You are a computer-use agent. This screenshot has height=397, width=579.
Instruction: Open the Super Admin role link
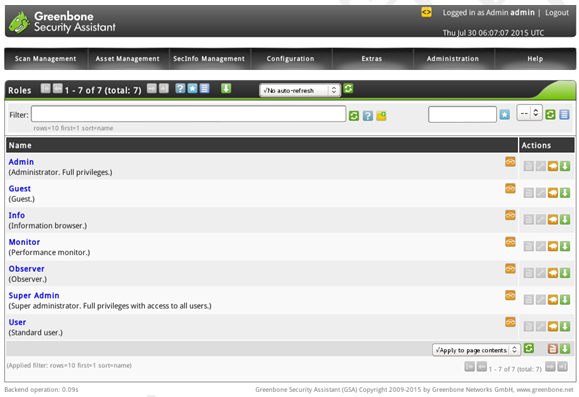[x=34, y=295]
